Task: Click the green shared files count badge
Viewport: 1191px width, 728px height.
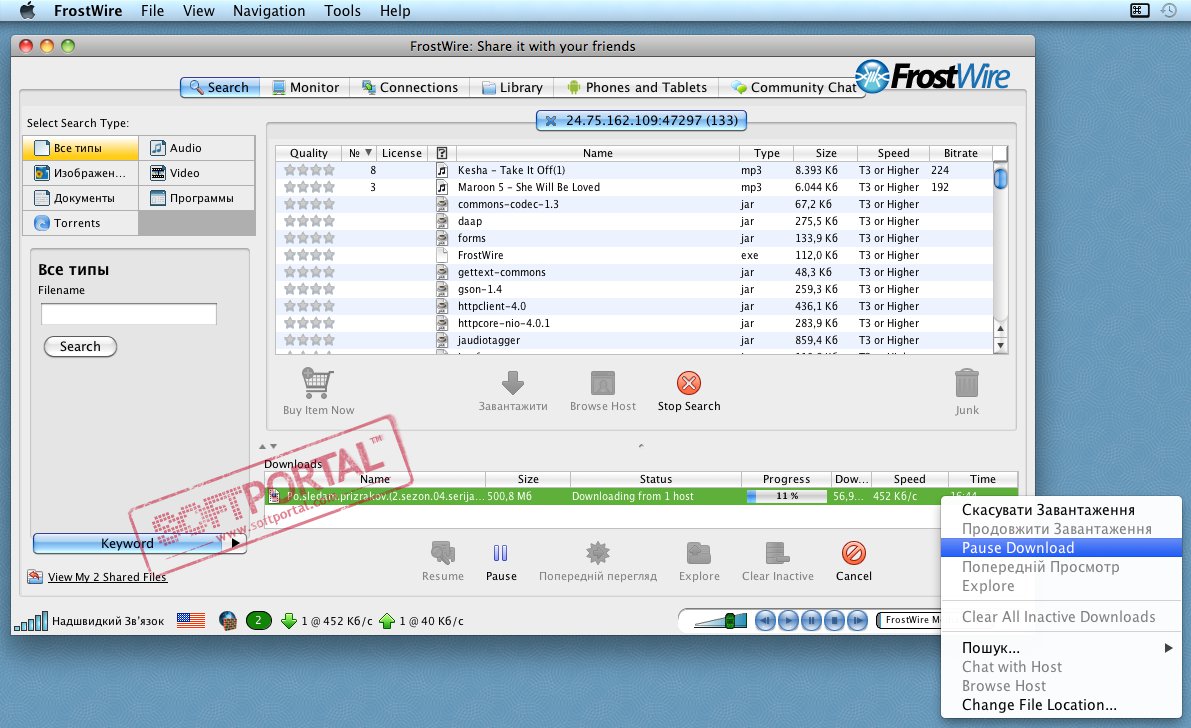Action: click(x=258, y=620)
